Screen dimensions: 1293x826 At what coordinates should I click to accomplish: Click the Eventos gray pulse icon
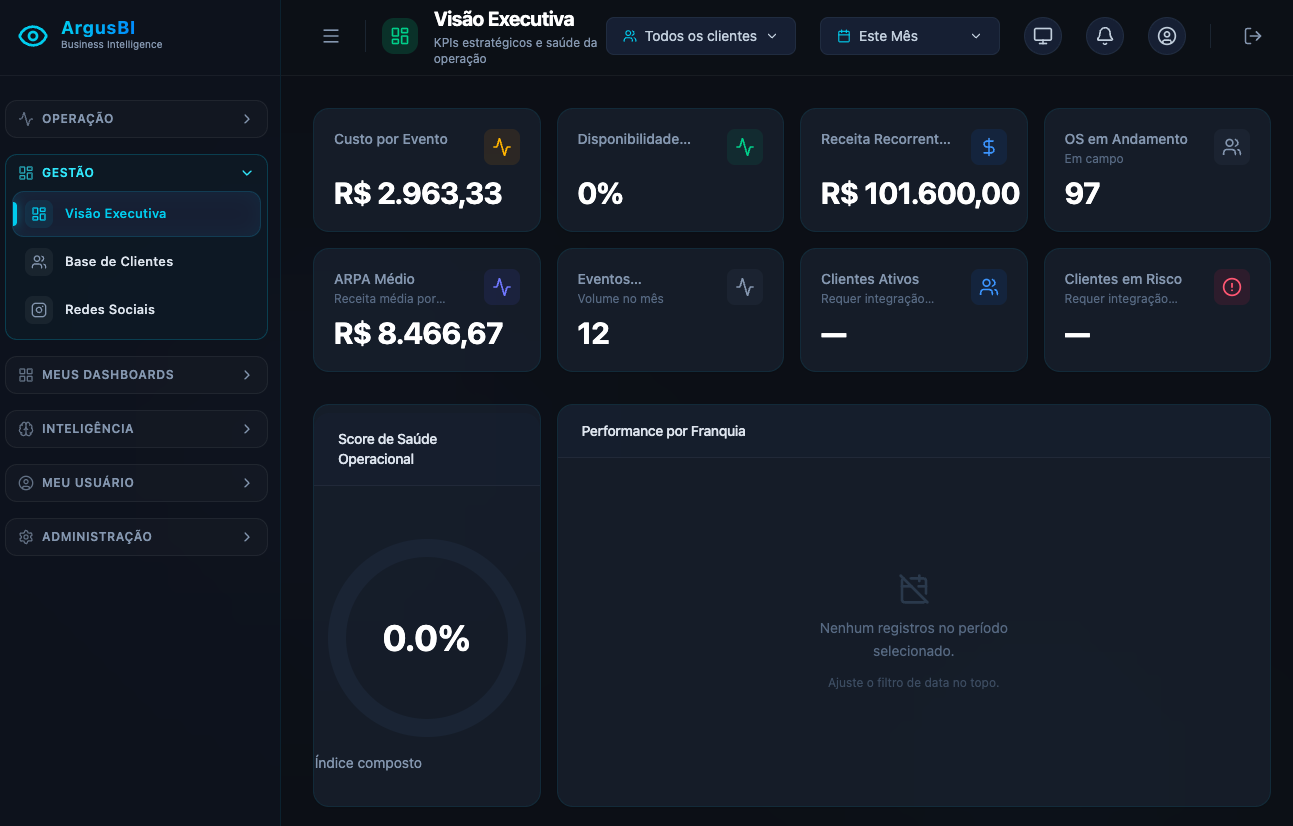(745, 287)
